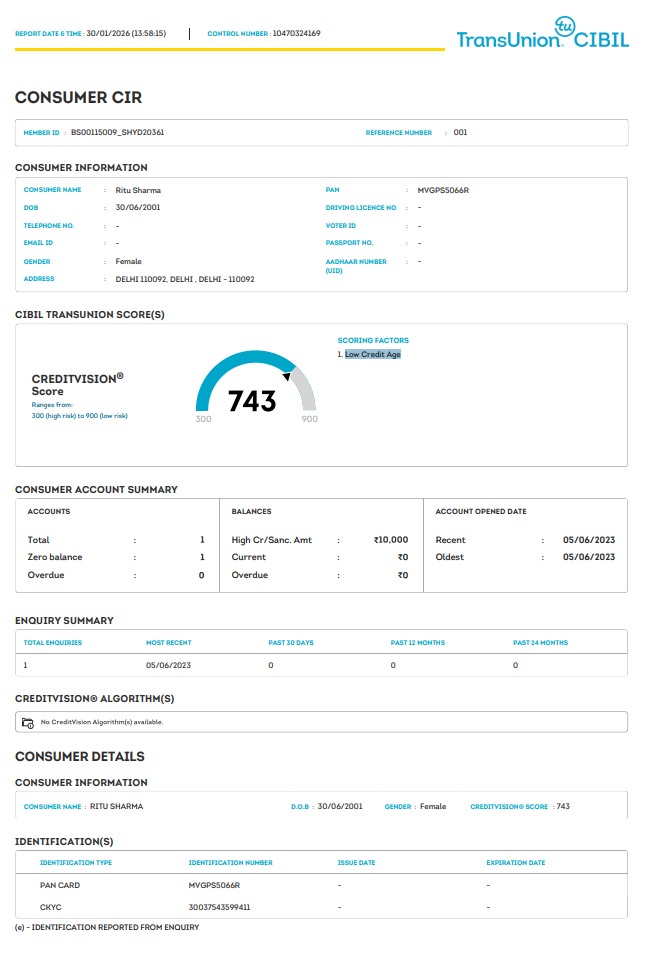Click the PAN CARD row

[321, 885]
